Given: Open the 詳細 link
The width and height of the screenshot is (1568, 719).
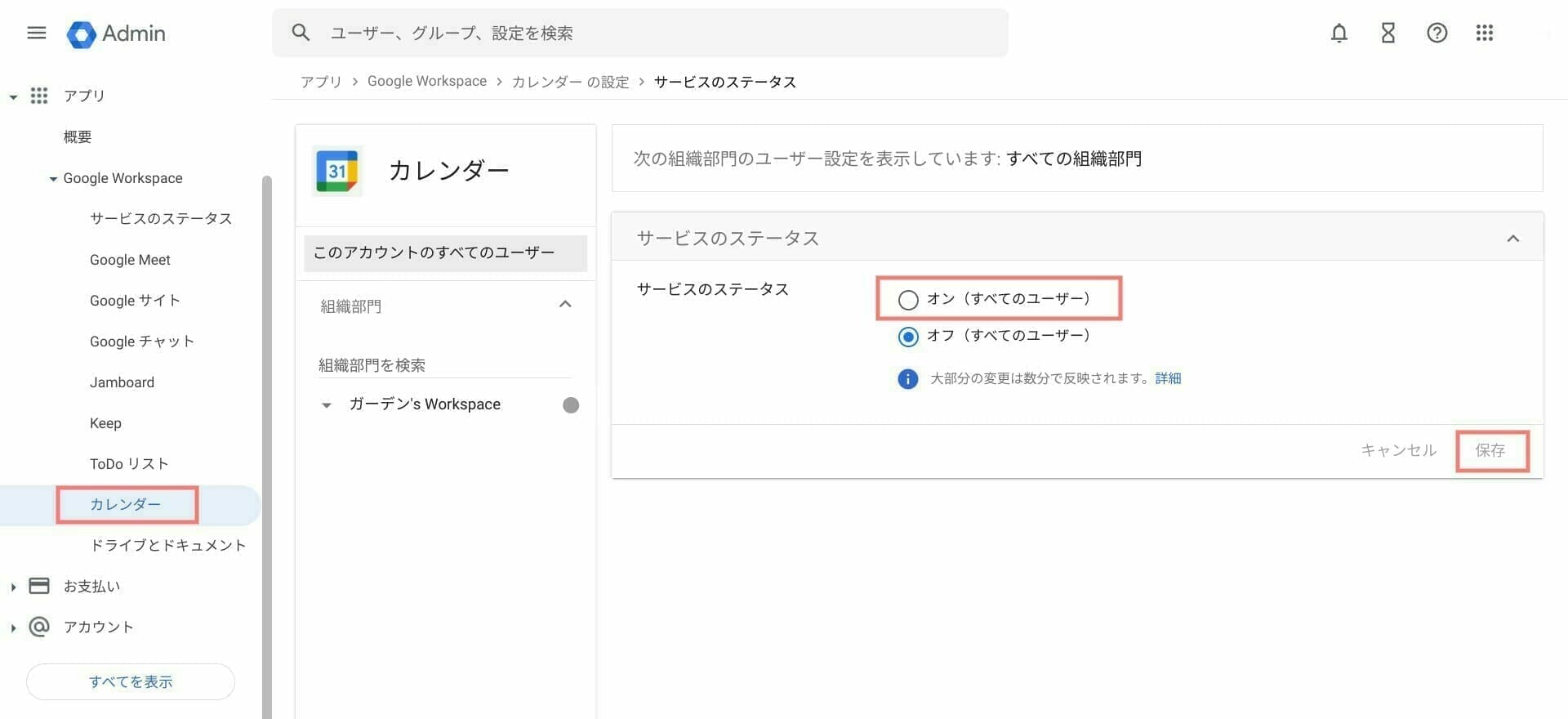Looking at the screenshot, I should coord(1168,378).
